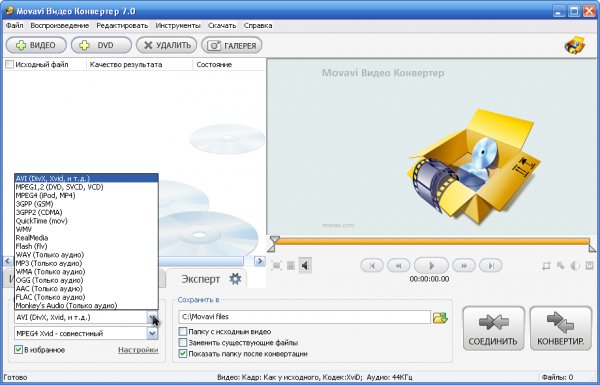
Task: Choose WAV audio-only format
Action: coord(86,254)
